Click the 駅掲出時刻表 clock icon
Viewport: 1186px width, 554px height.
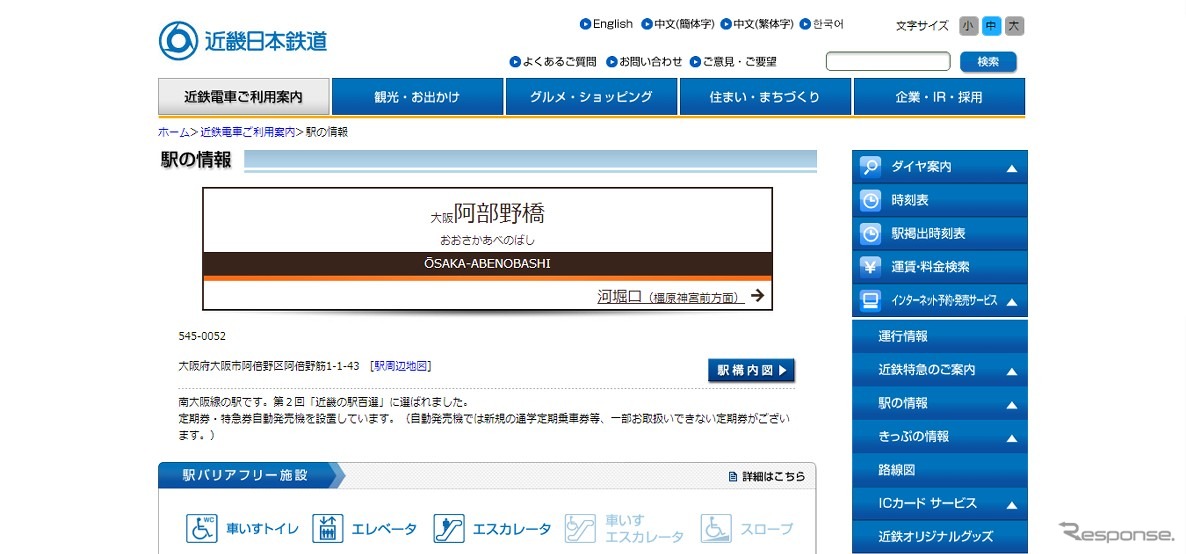pyautogui.click(x=871, y=233)
